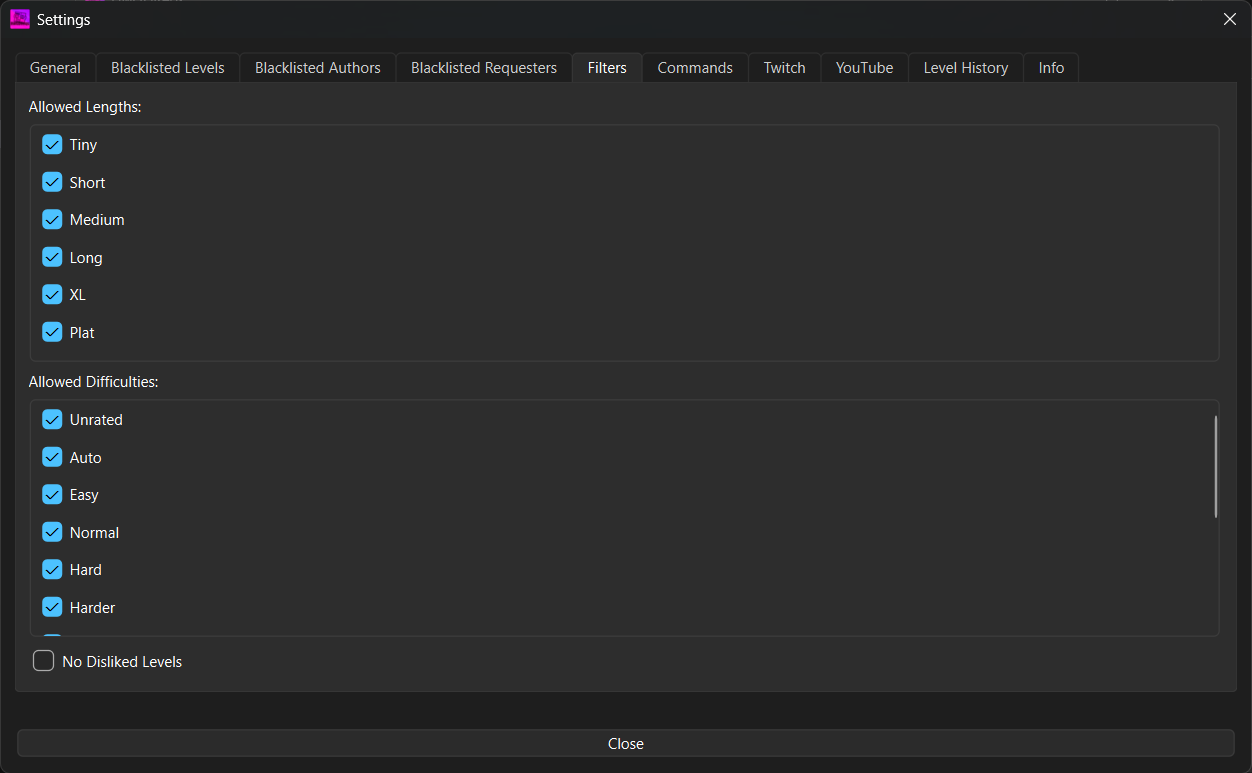Image resolution: width=1252 pixels, height=773 pixels.
Task: Uncheck the Normal difficulty checkbox
Action: pos(52,532)
